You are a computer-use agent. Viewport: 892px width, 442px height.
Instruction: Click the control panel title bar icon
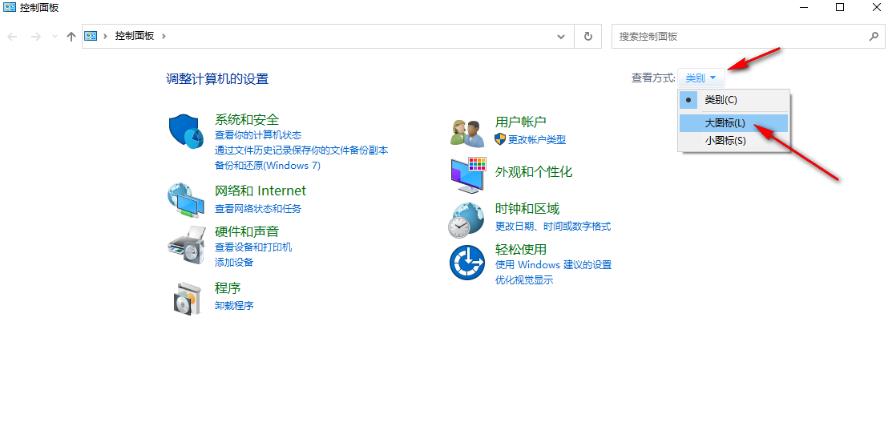(10, 7)
